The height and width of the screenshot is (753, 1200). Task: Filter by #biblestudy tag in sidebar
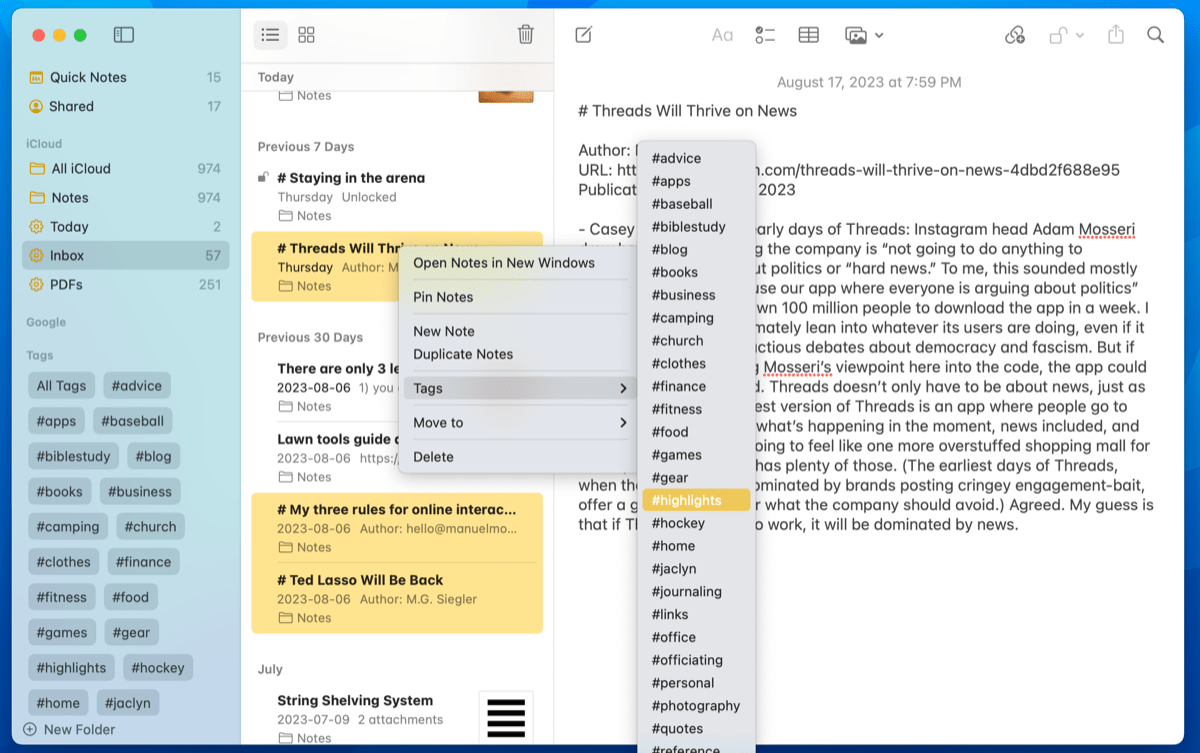click(x=73, y=456)
